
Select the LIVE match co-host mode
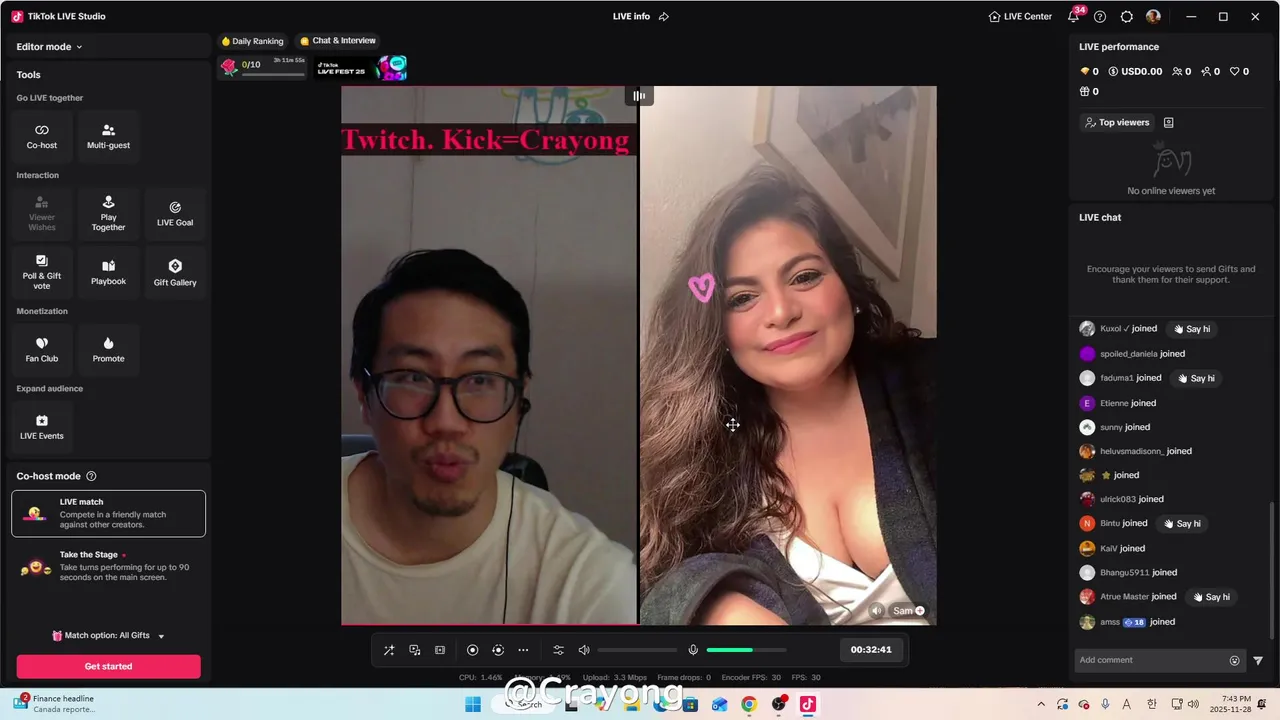pos(108,513)
